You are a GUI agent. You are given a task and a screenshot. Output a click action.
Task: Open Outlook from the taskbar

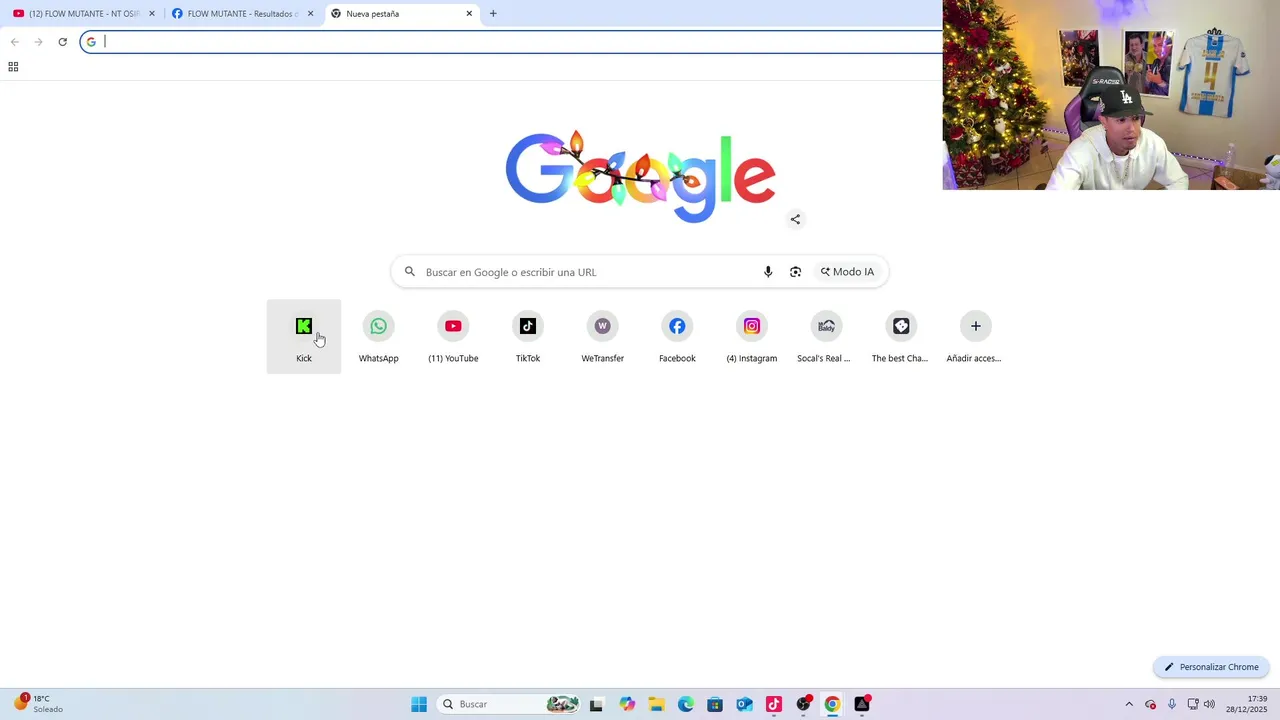pyautogui.click(x=744, y=704)
